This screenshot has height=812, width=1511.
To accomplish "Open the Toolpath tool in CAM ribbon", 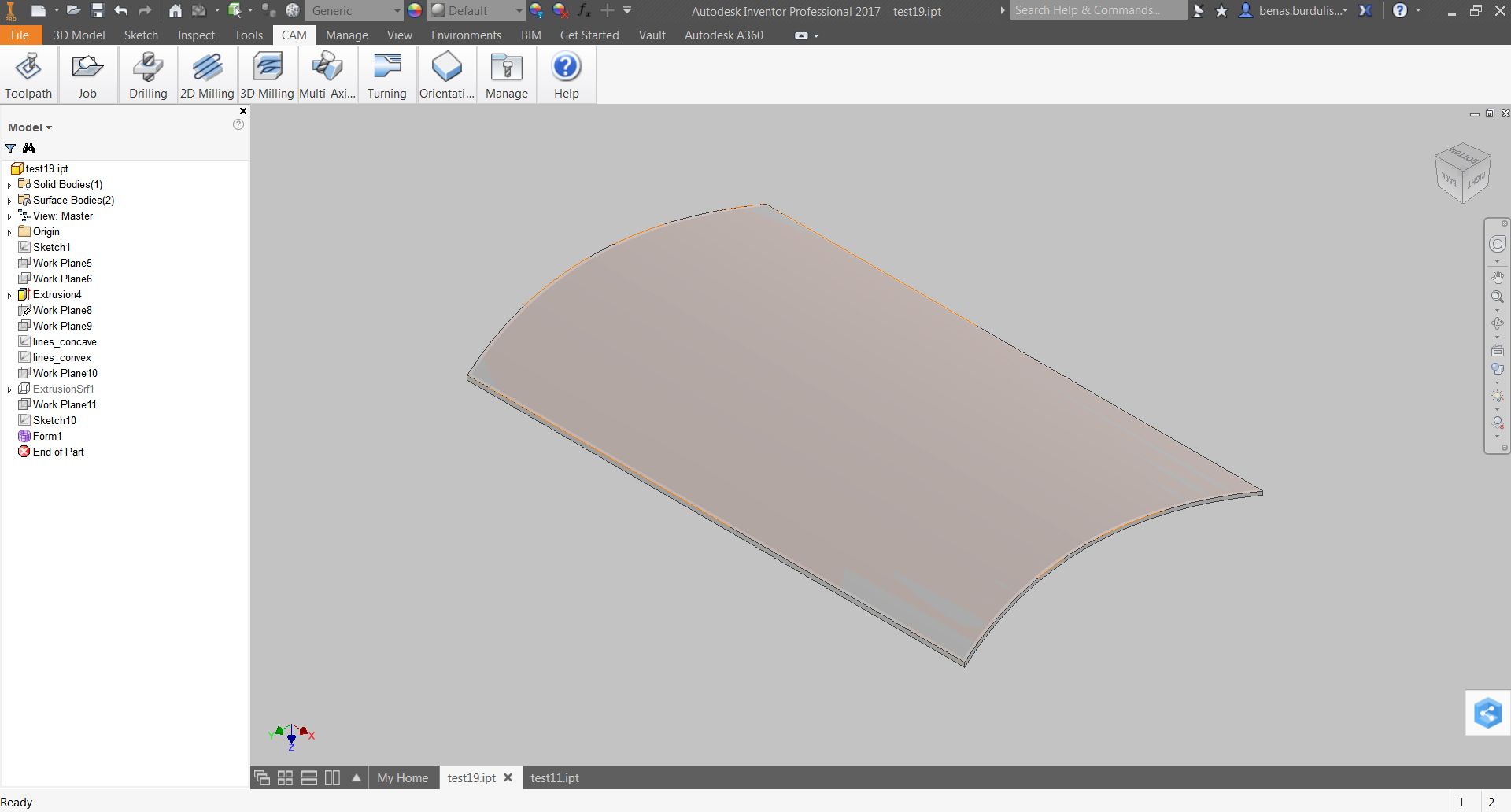I will 28,75.
